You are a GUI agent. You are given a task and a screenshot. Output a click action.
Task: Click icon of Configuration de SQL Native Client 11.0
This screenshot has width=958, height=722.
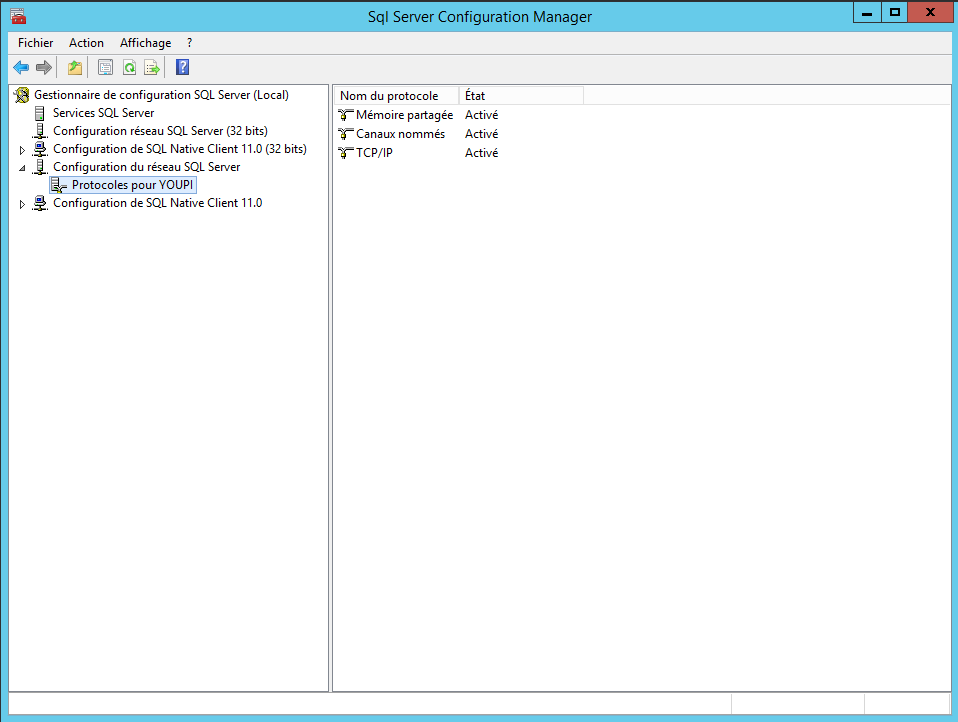click(40, 203)
